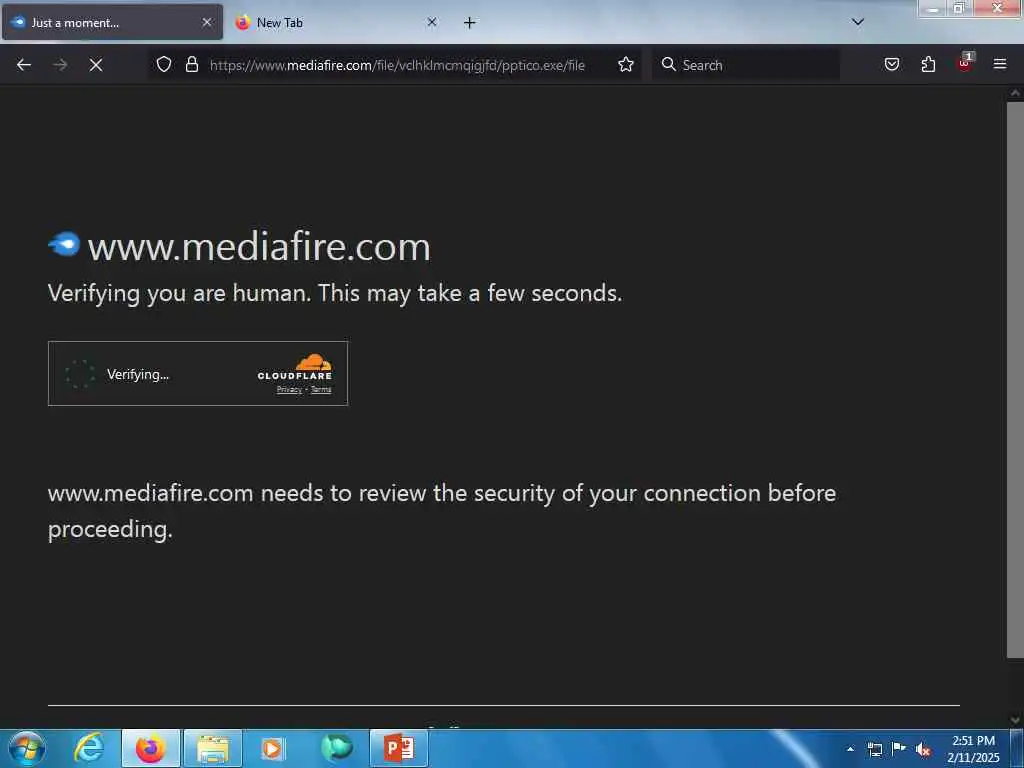Minimize the Firefox window
Screen dimensions: 1024x768
pyautogui.click(x=933, y=8)
